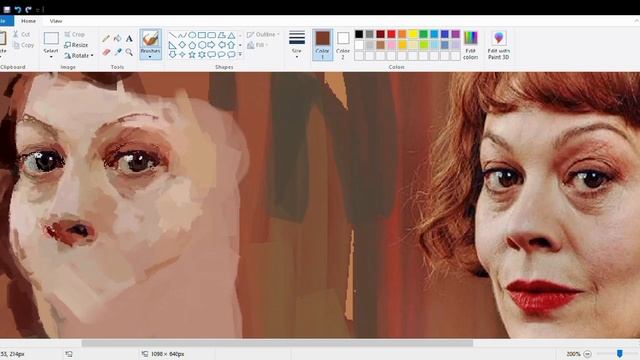This screenshot has width=640, height=360.
Task: Pick the Right triangle shape
Action: coord(172,45)
